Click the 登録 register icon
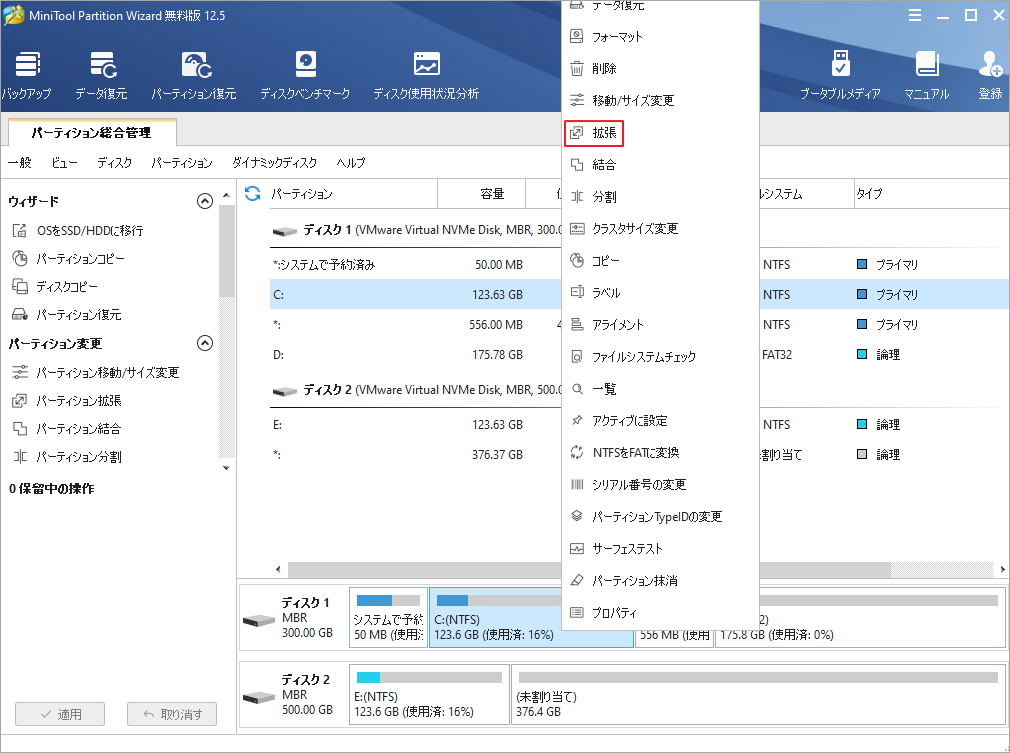 click(x=990, y=75)
